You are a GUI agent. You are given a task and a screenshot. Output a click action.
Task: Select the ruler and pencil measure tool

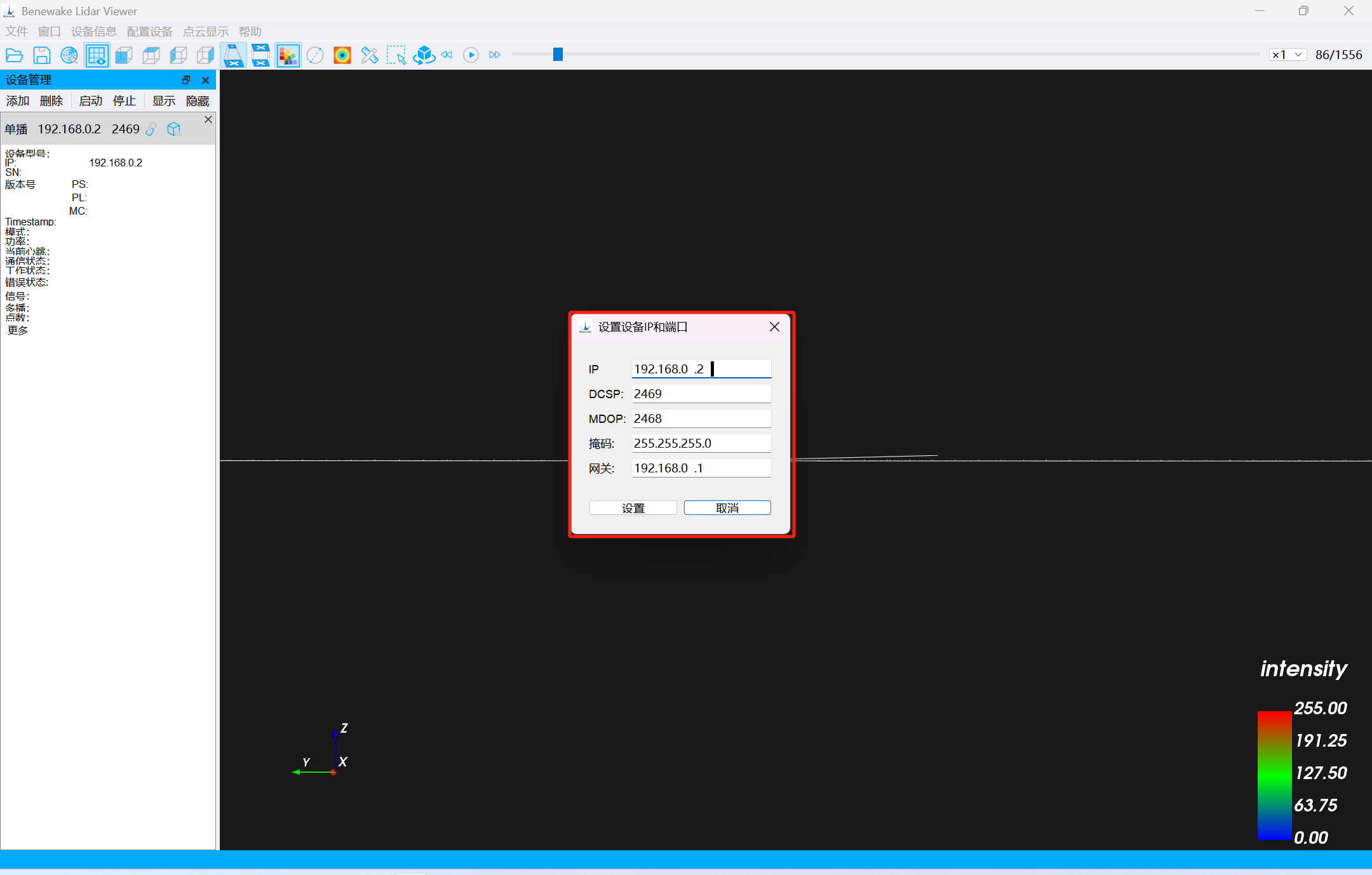pyautogui.click(x=369, y=55)
